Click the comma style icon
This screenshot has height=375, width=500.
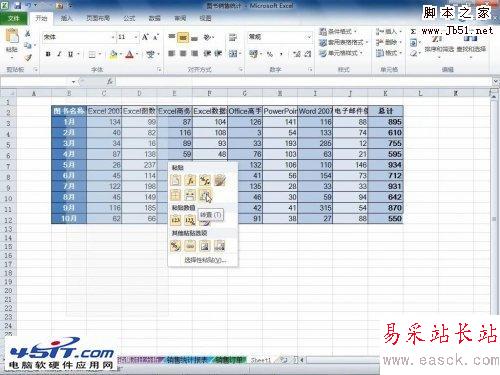(282, 54)
